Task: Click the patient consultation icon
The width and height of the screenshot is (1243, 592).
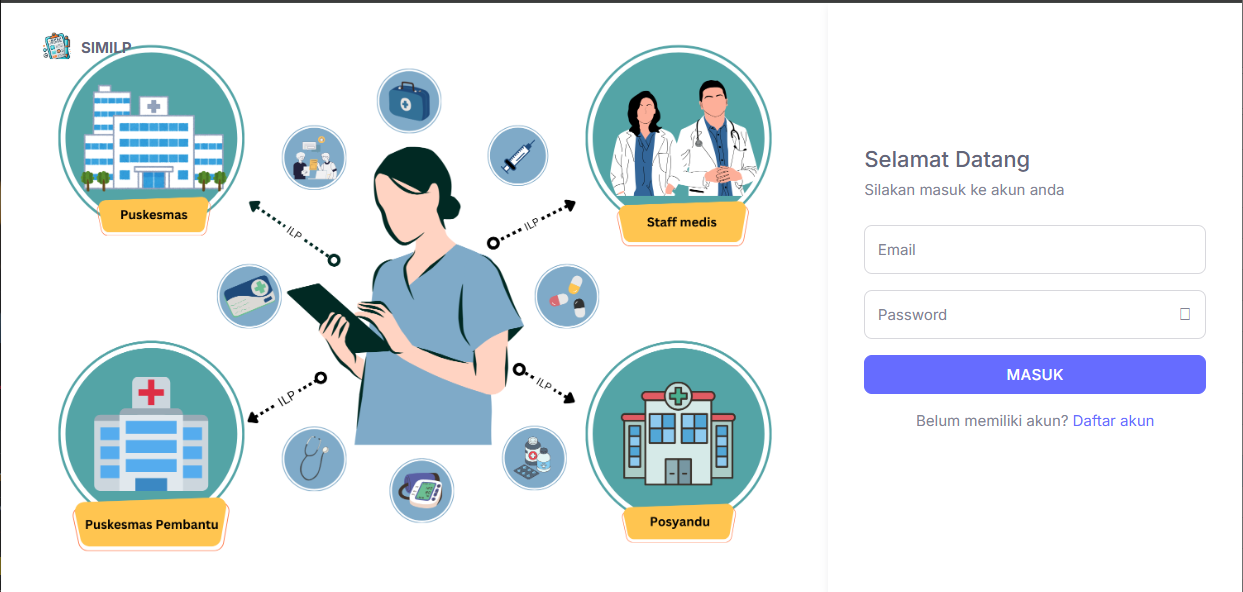Action: click(x=314, y=157)
